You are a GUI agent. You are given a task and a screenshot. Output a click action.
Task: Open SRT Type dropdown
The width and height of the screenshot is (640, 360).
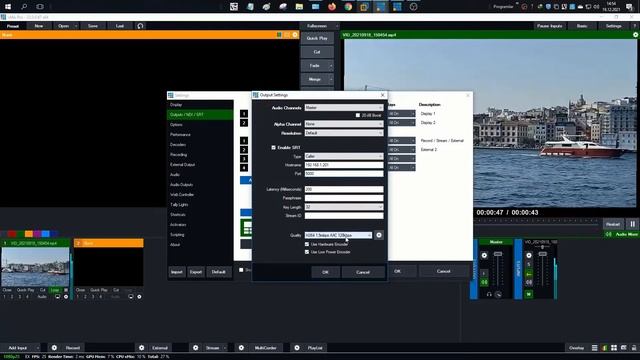(x=344, y=156)
